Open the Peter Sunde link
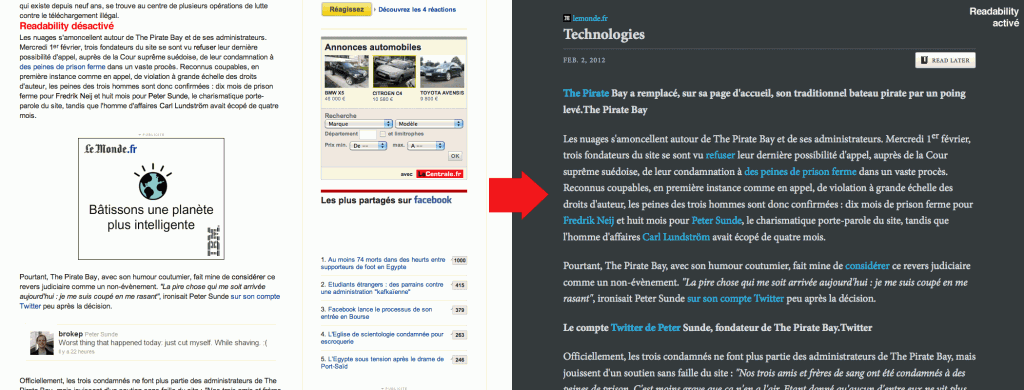This screenshot has height=390, width=1024. [x=716, y=220]
